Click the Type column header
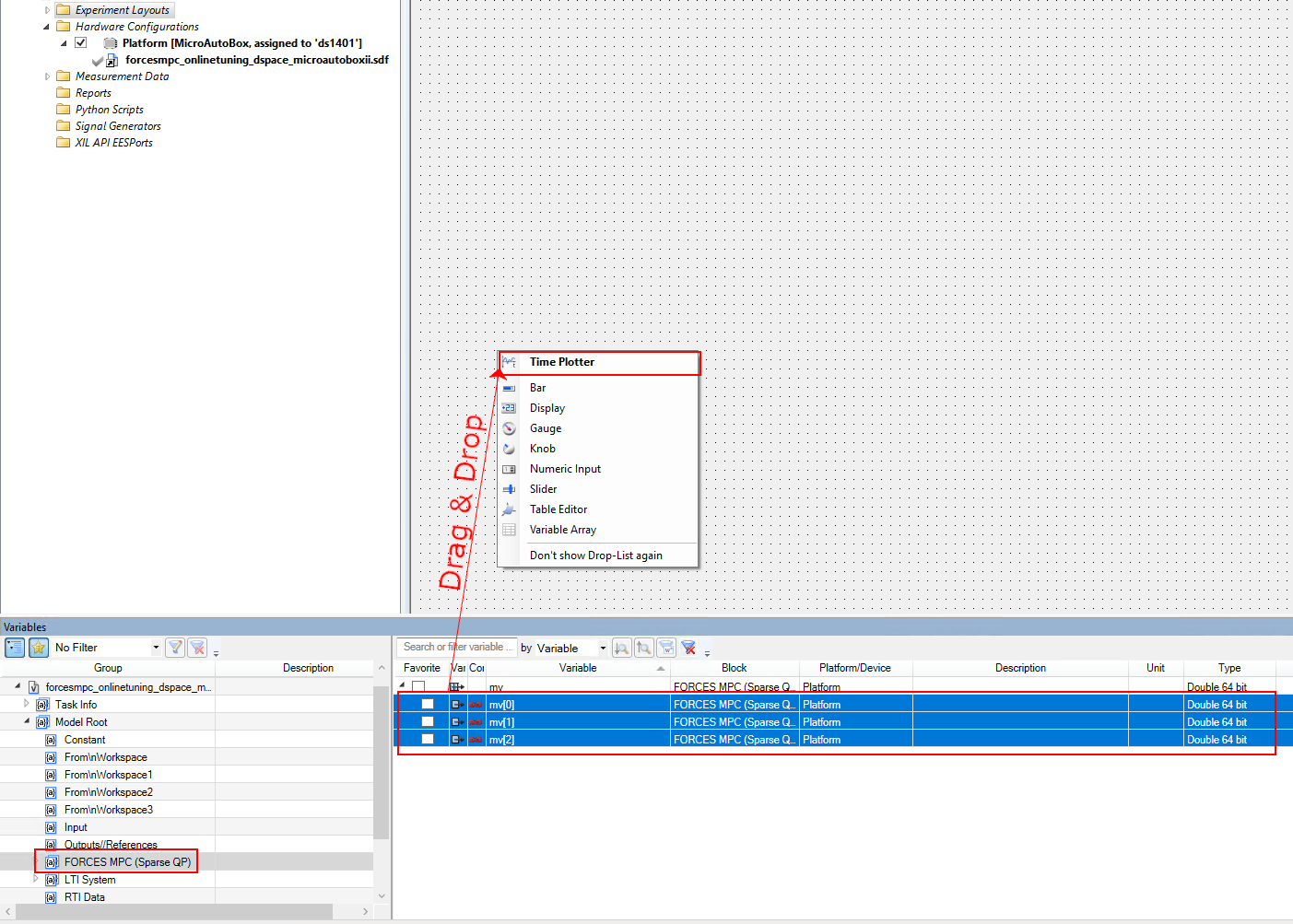 point(1228,668)
